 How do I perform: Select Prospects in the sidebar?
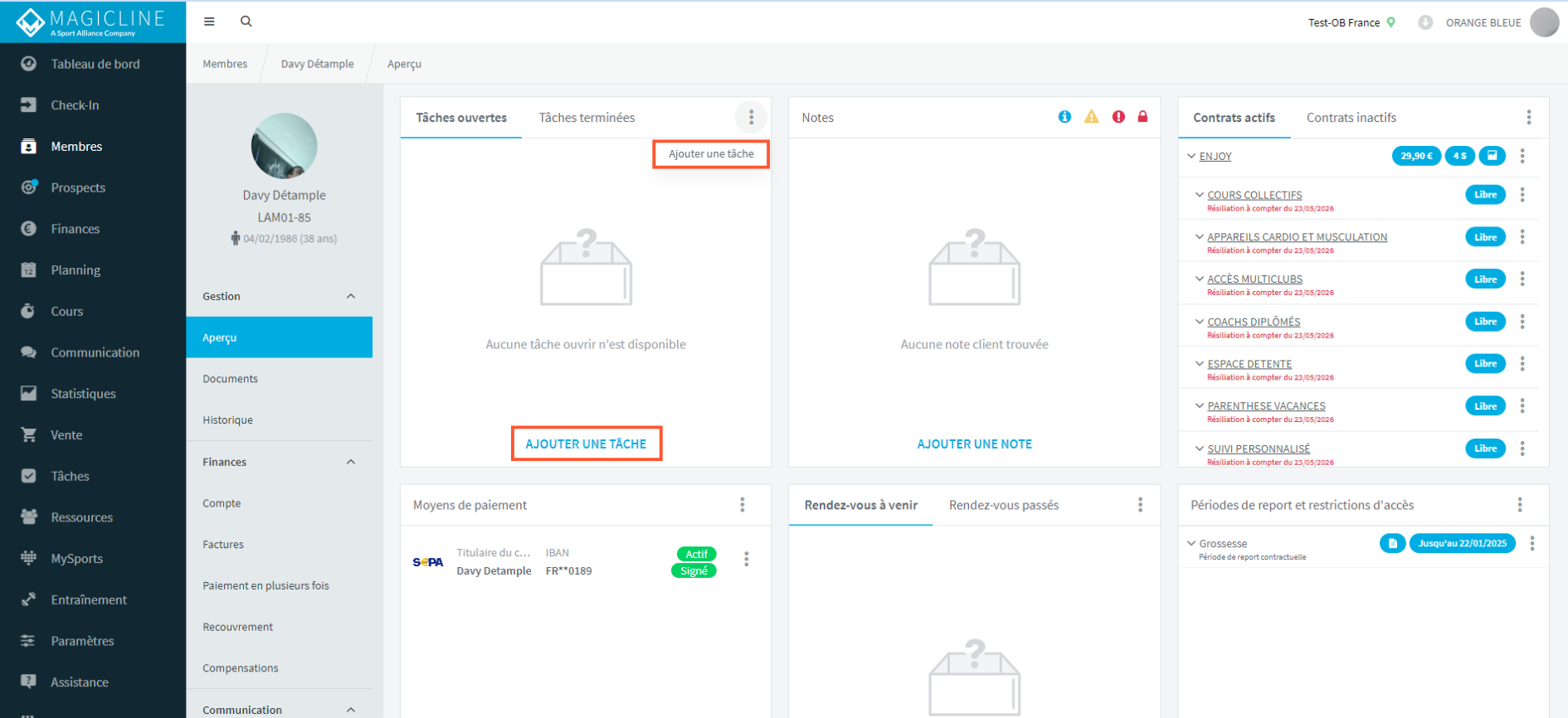point(93,187)
